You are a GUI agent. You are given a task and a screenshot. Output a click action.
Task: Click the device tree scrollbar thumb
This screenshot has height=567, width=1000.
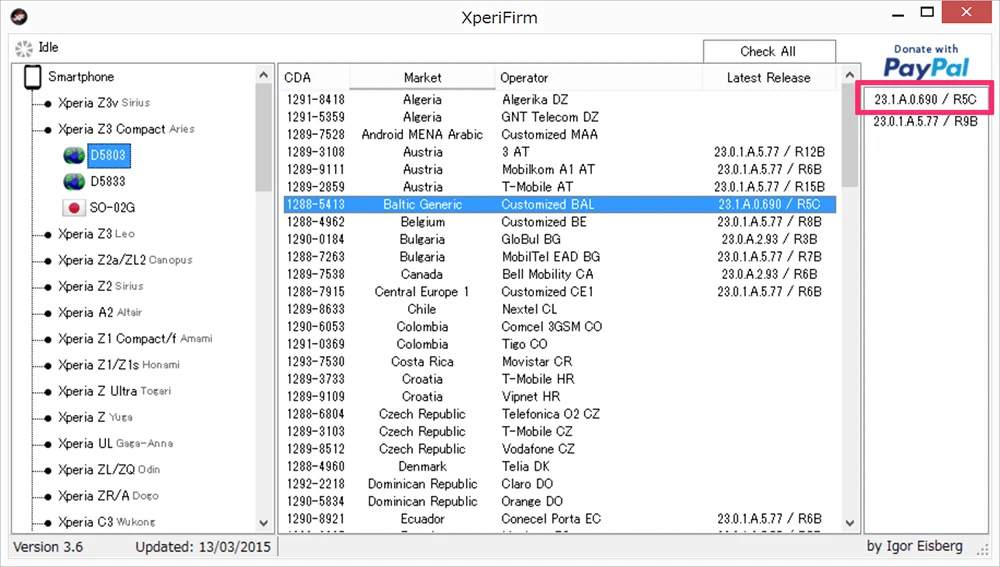click(263, 138)
